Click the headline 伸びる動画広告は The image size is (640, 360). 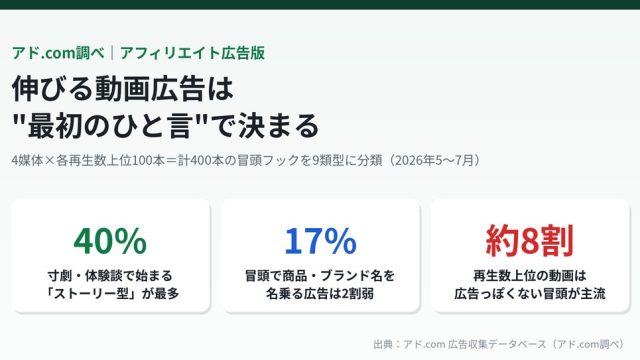(122, 89)
